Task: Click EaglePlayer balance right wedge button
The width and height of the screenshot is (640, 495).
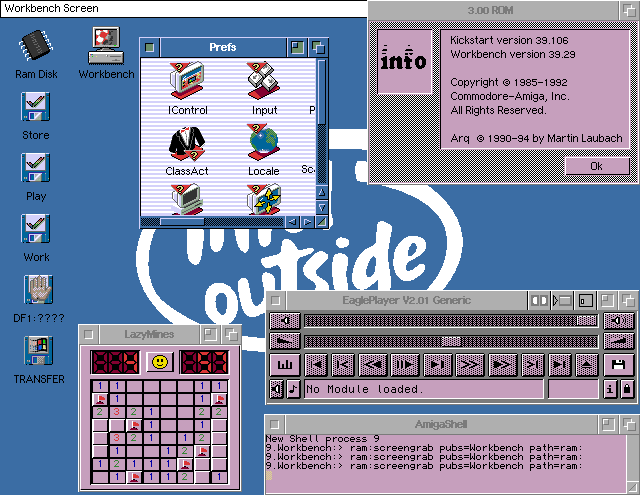Action: [619, 341]
